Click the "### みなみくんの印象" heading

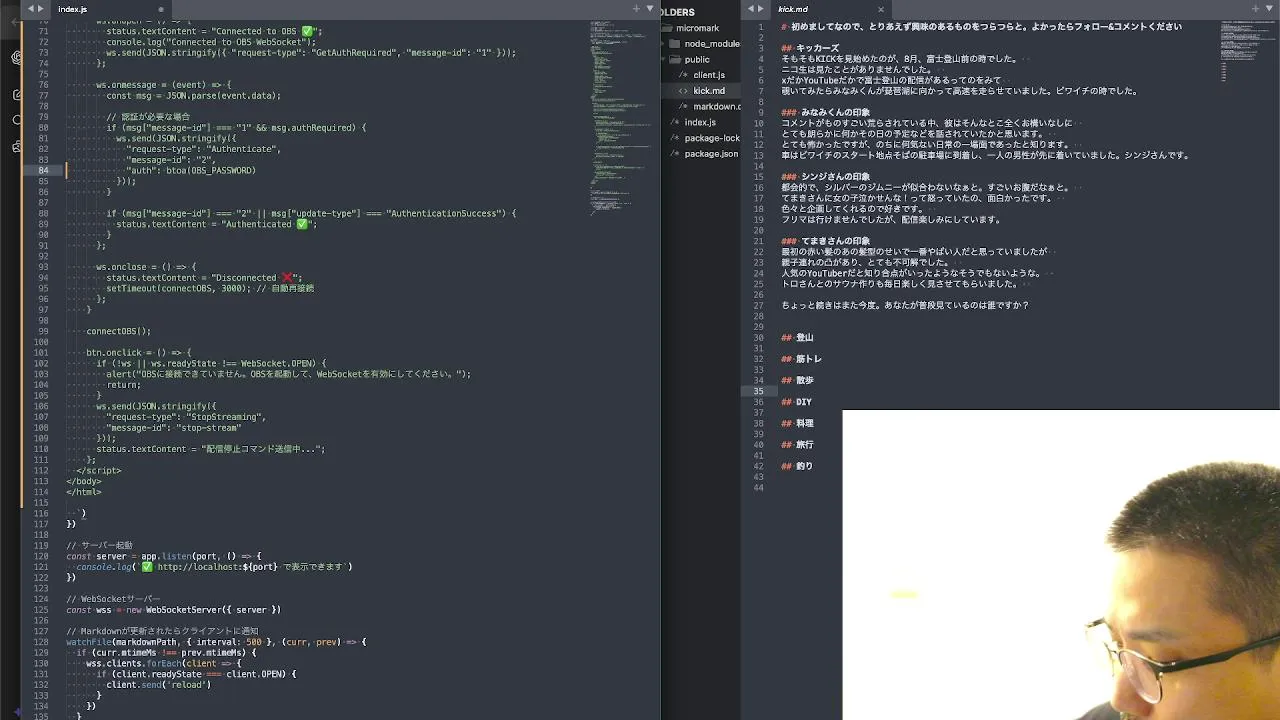[x=825, y=113]
